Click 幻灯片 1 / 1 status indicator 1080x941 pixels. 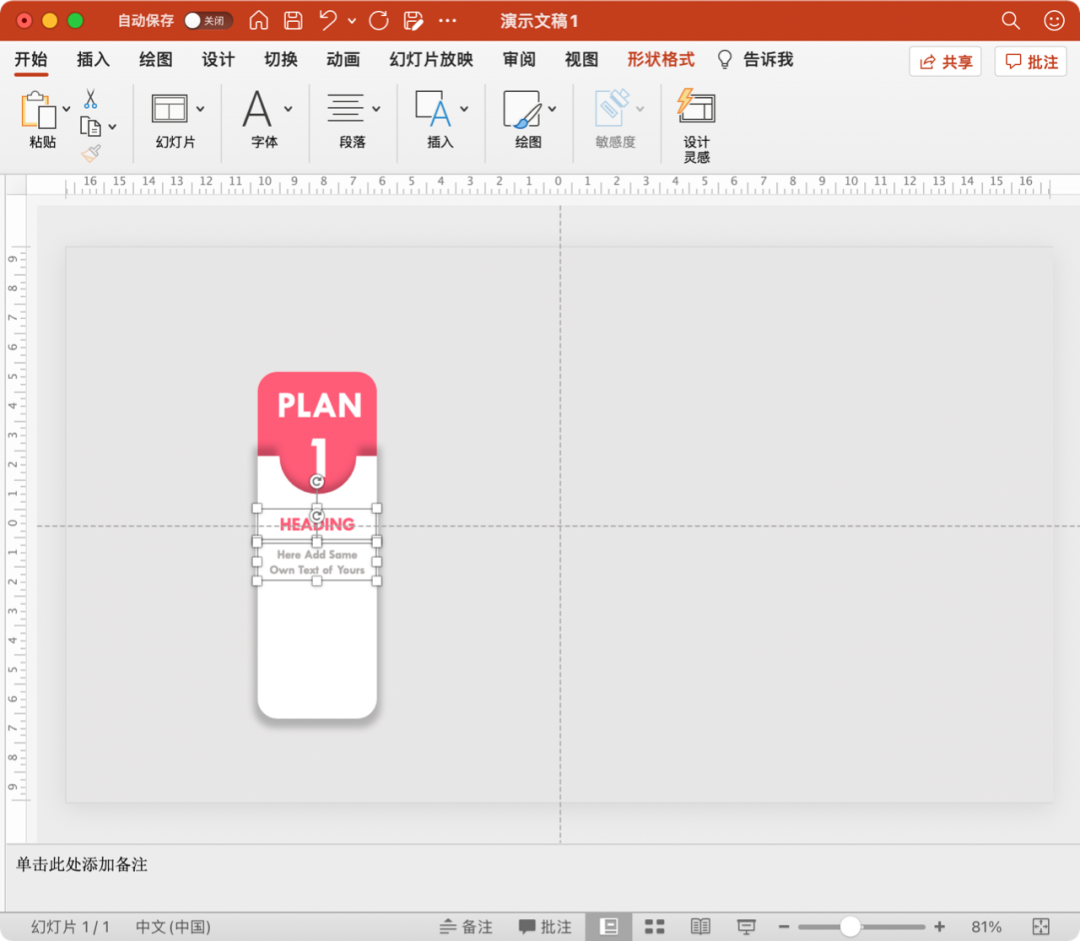click(70, 927)
